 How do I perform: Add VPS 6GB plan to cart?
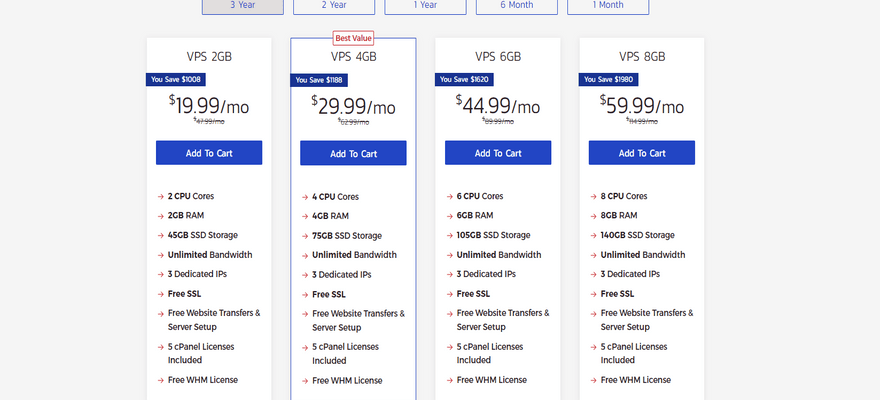tap(498, 153)
